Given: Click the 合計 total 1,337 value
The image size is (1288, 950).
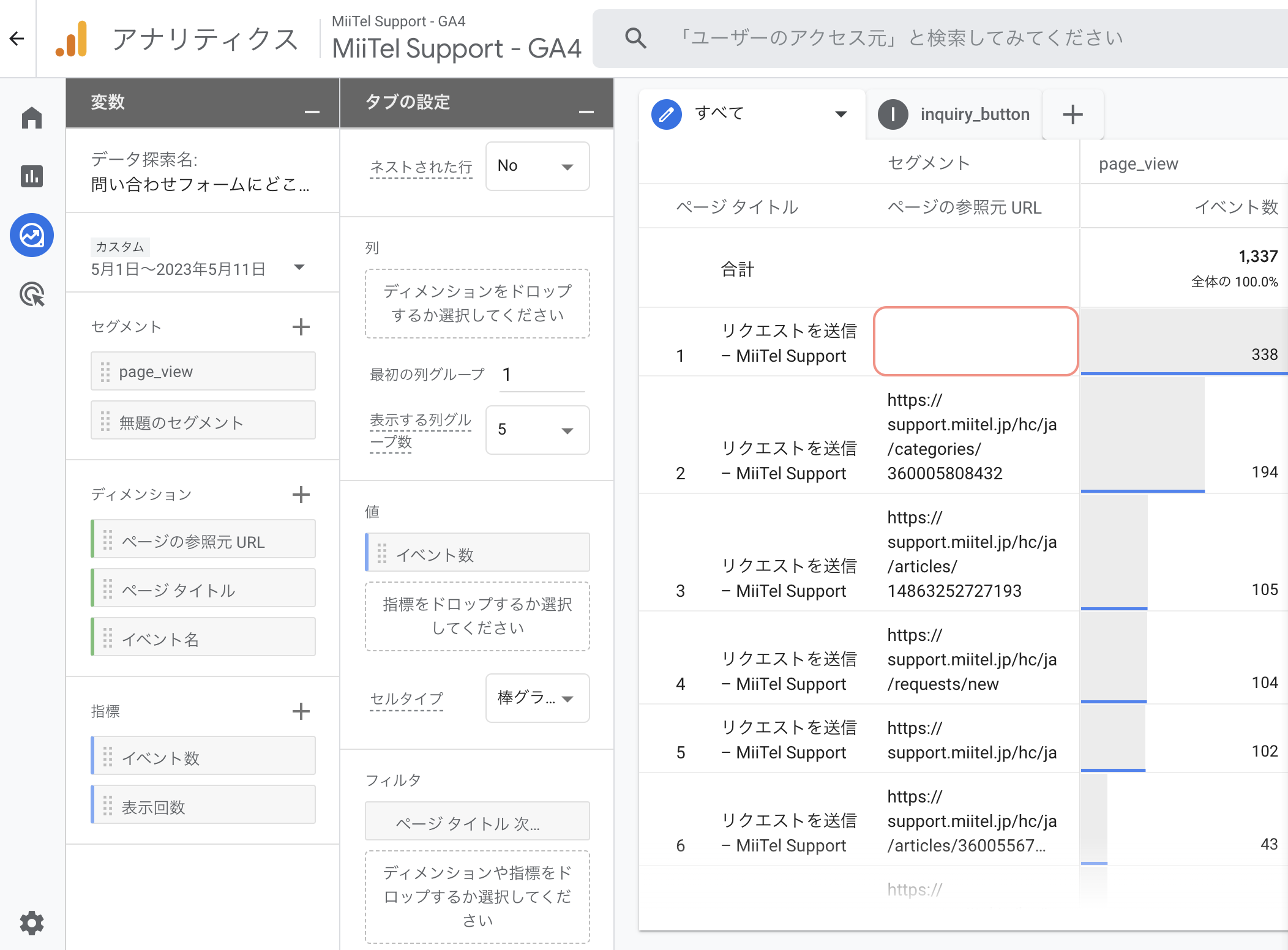Looking at the screenshot, I should tap(1258, 256).
